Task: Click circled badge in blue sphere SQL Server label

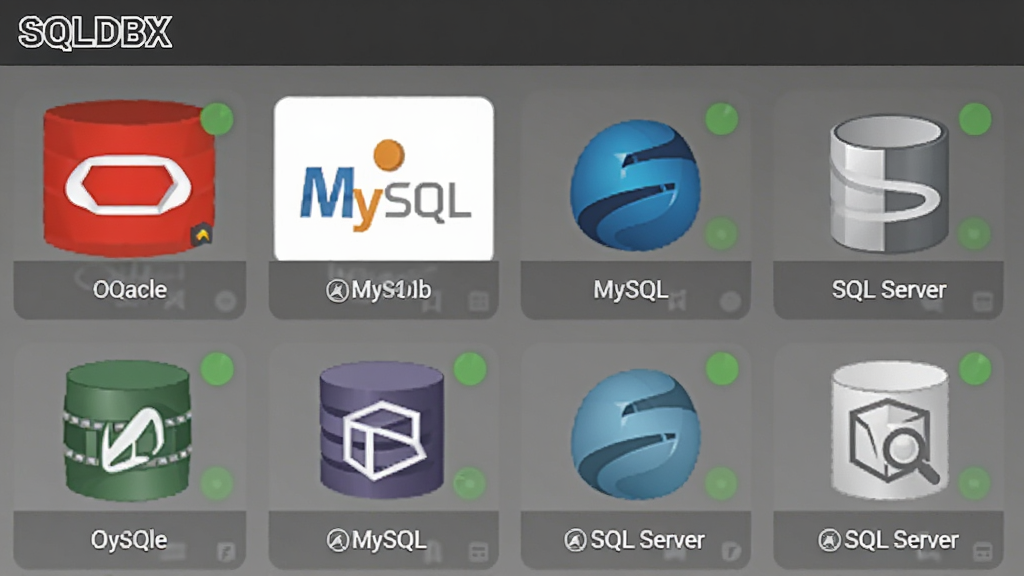Action: [x=575, y=540]
